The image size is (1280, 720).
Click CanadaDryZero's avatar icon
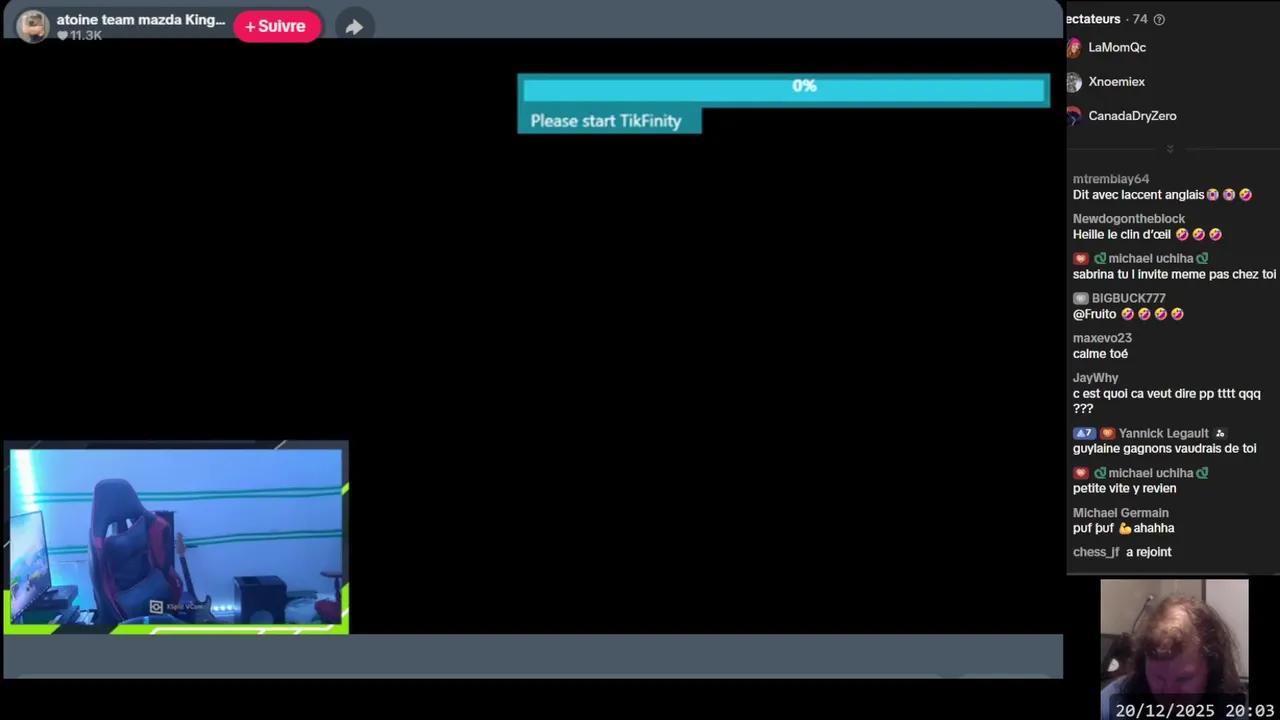tap(1074, 116)
